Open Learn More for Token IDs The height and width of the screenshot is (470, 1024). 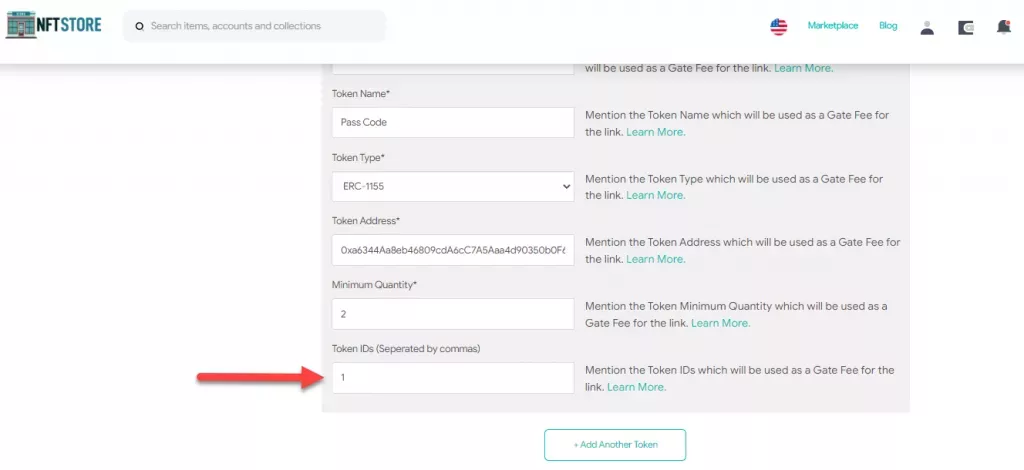point(636,387)
